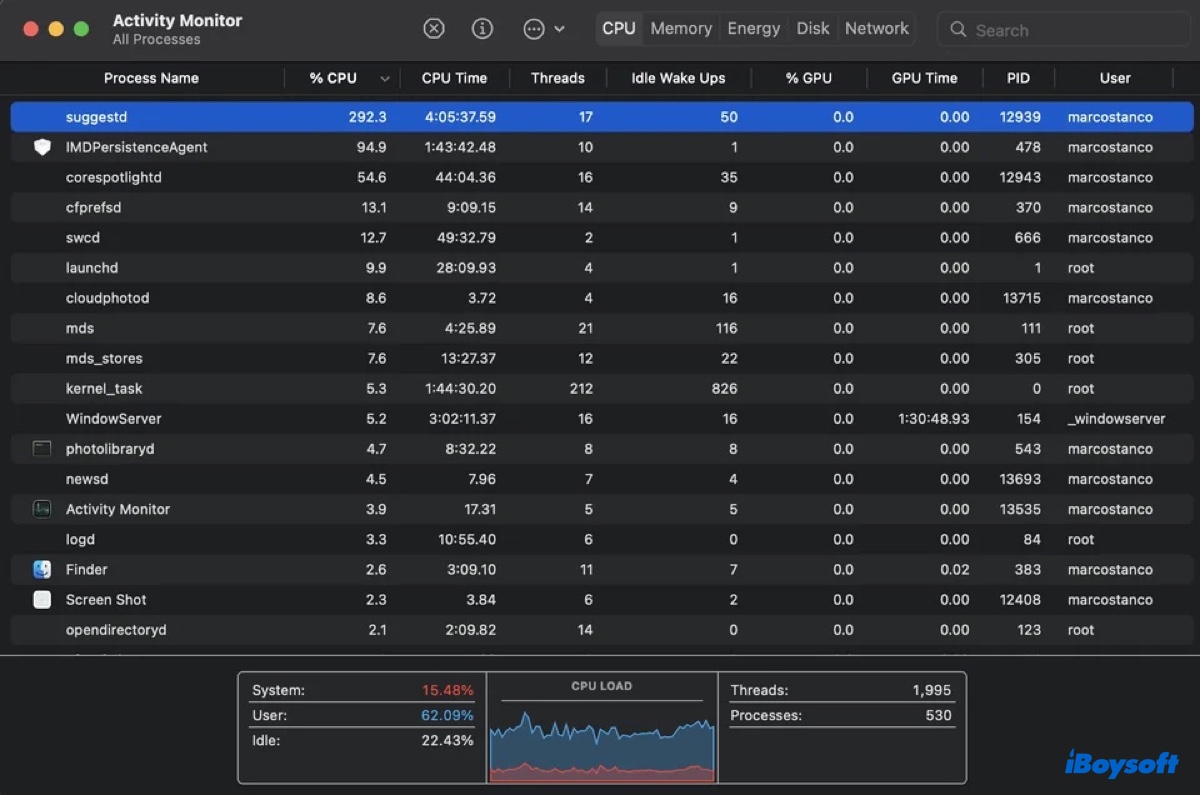Select the Activity Monitor process name
1200x795 pixels.
tap(118, 509)
